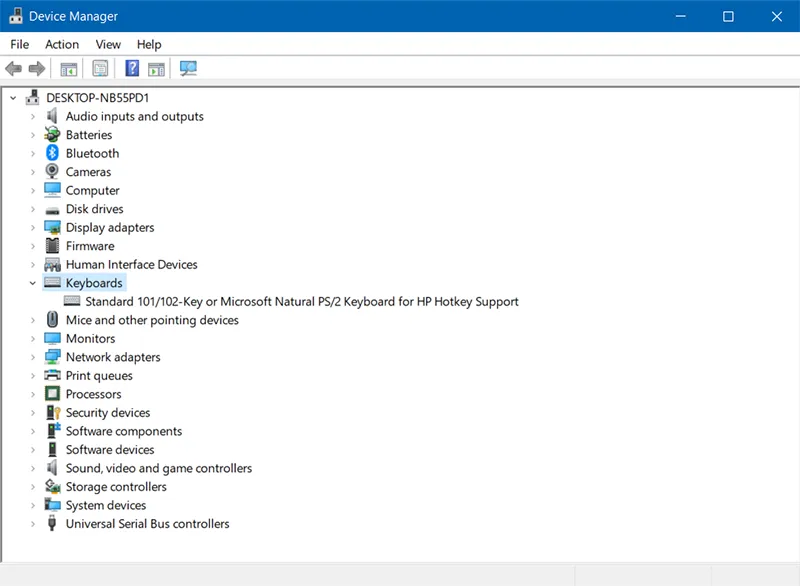Open the File menu
The image size is (800, 586).
click(x=20, y=44)
